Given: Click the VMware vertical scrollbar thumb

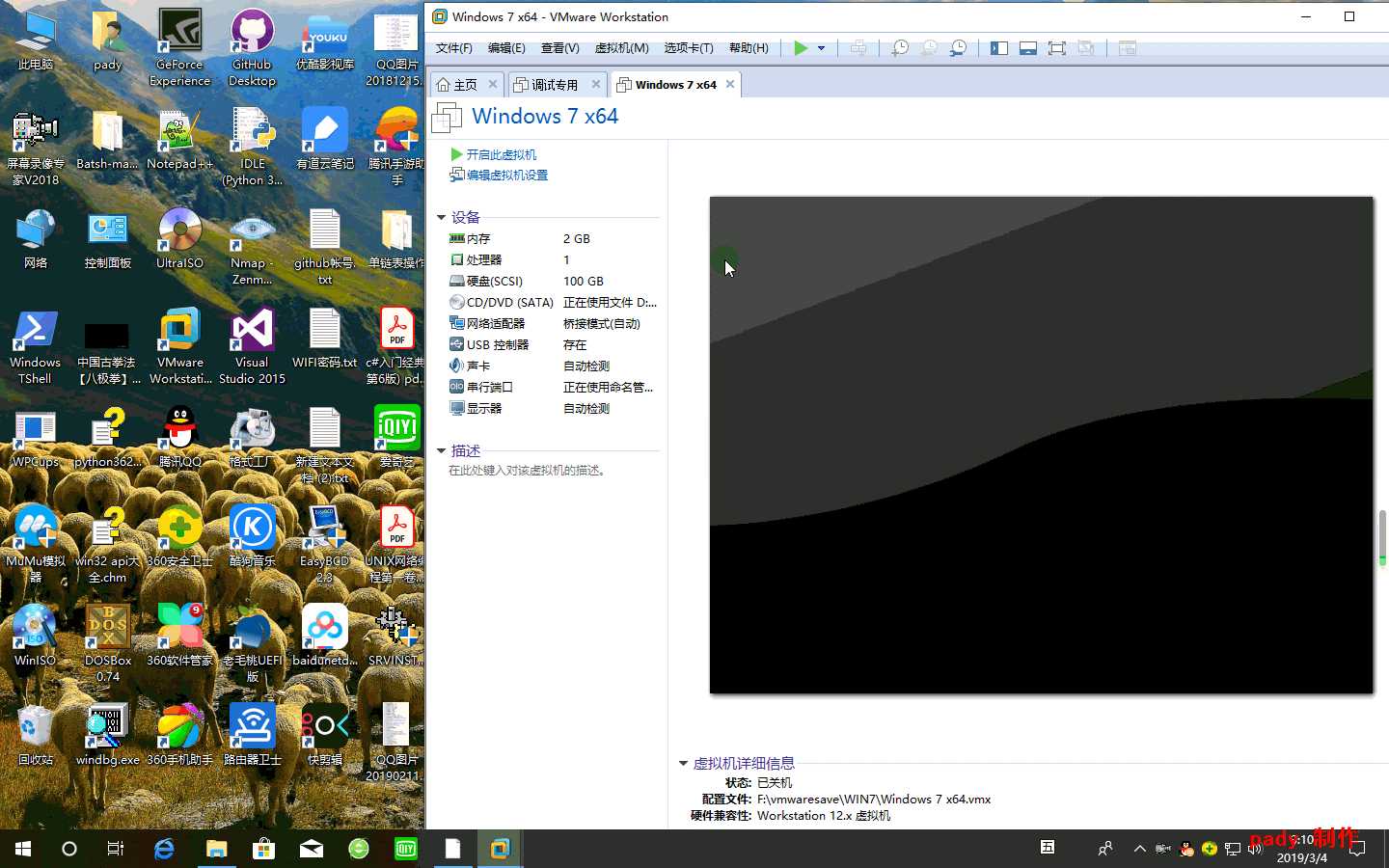Looking at the screenshot, I should pos(1382,538).
